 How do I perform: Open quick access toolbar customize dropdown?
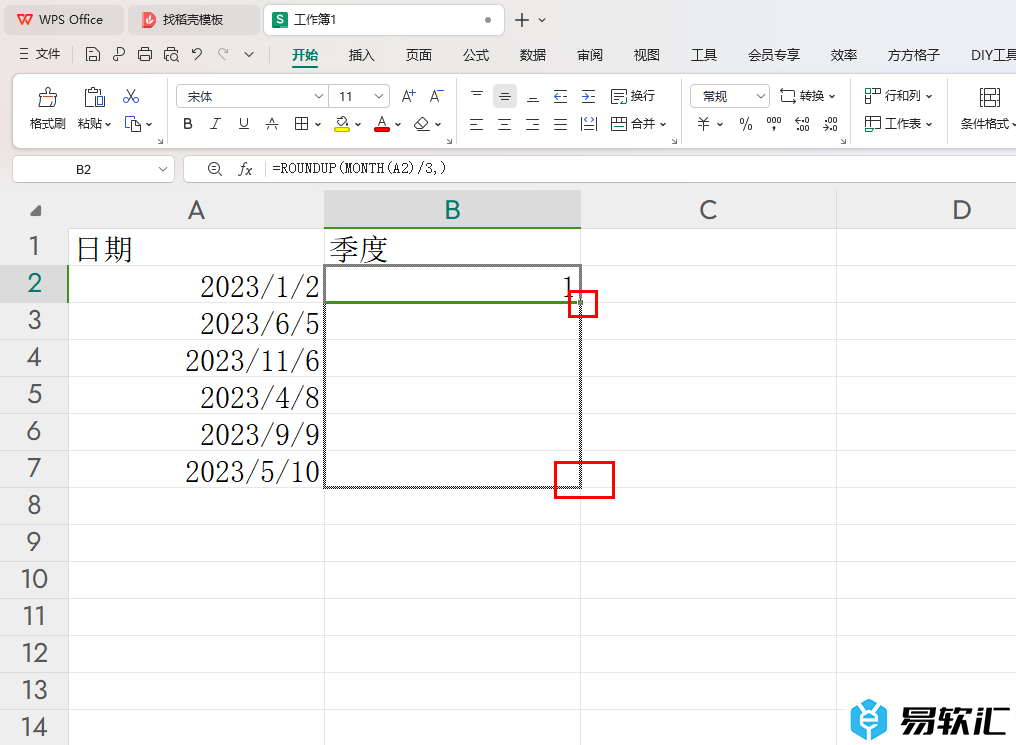[x=249, y=54]
